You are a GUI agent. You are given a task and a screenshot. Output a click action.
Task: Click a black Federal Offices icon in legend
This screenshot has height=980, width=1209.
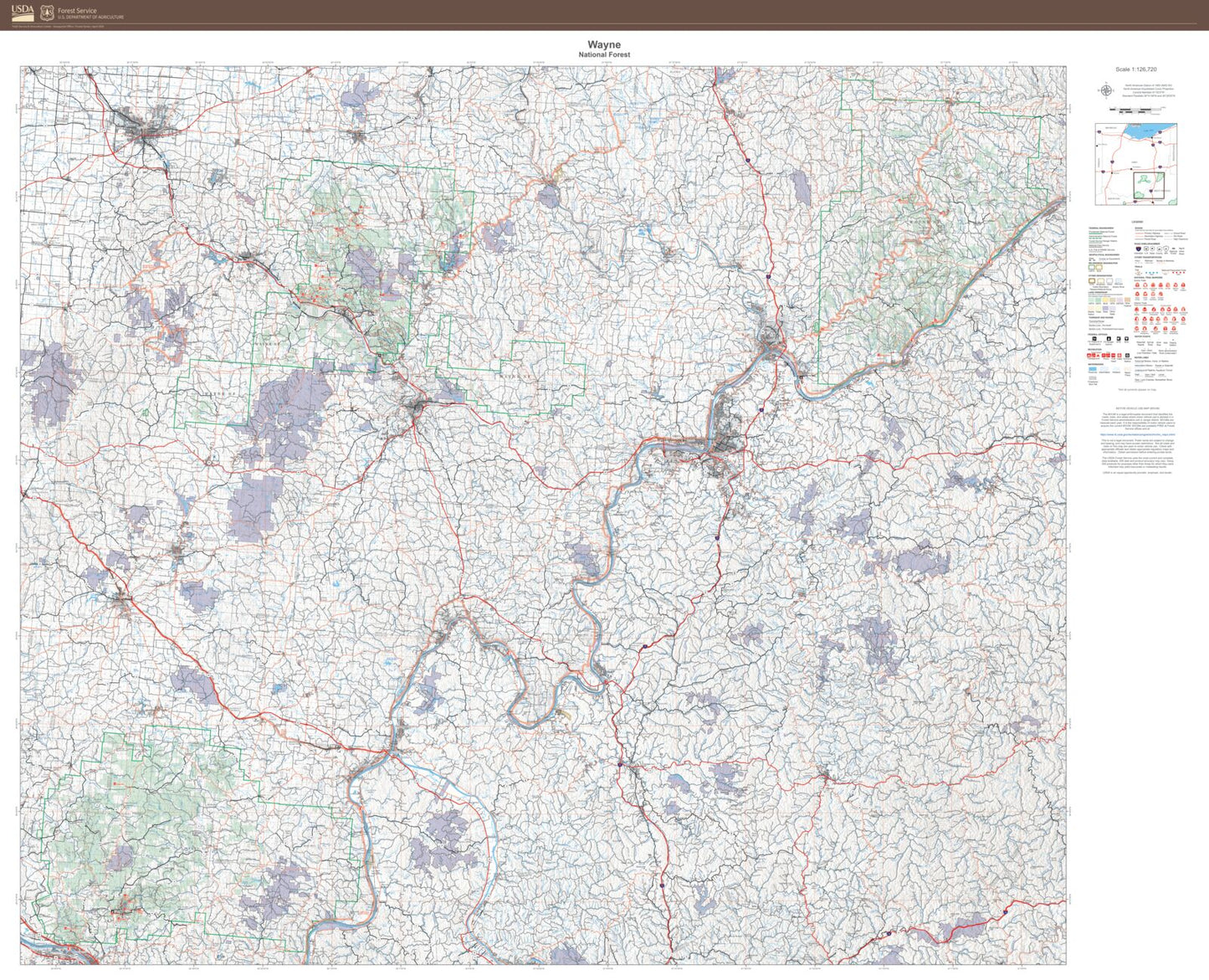point(1094,339)
